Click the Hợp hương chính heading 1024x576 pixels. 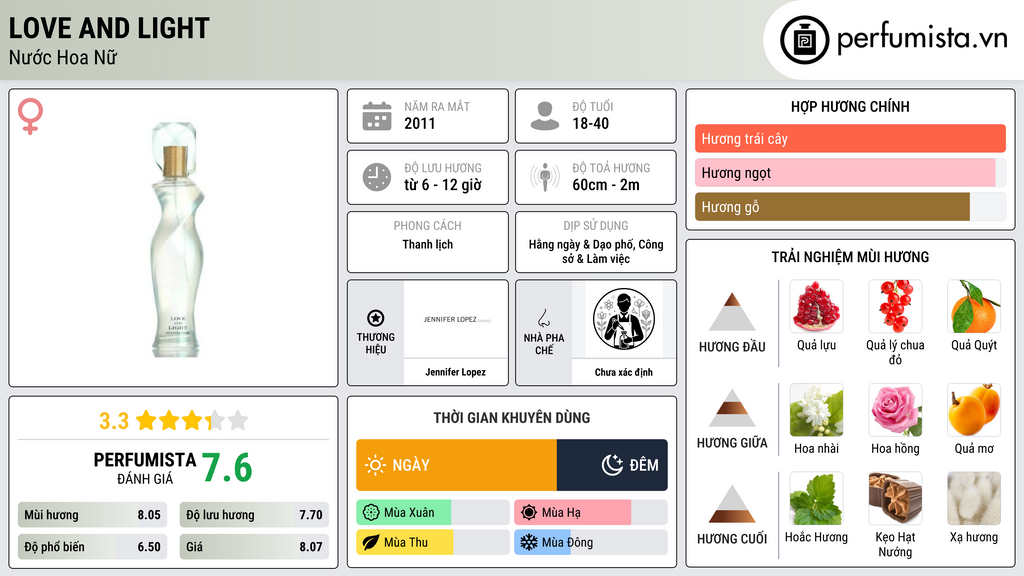click(850, 106)
